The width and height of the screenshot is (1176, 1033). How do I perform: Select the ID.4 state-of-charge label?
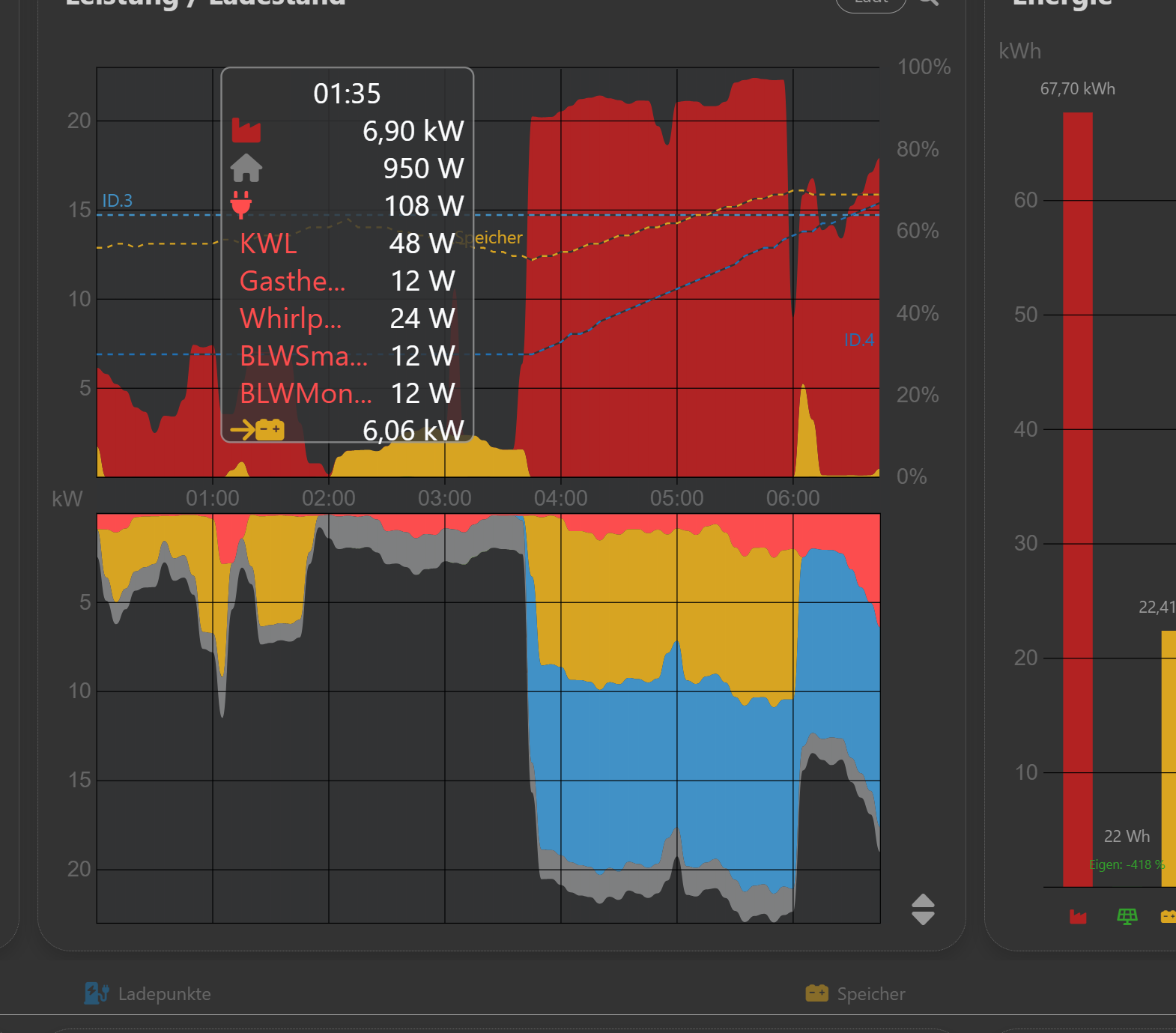click(x=858, y=340)
